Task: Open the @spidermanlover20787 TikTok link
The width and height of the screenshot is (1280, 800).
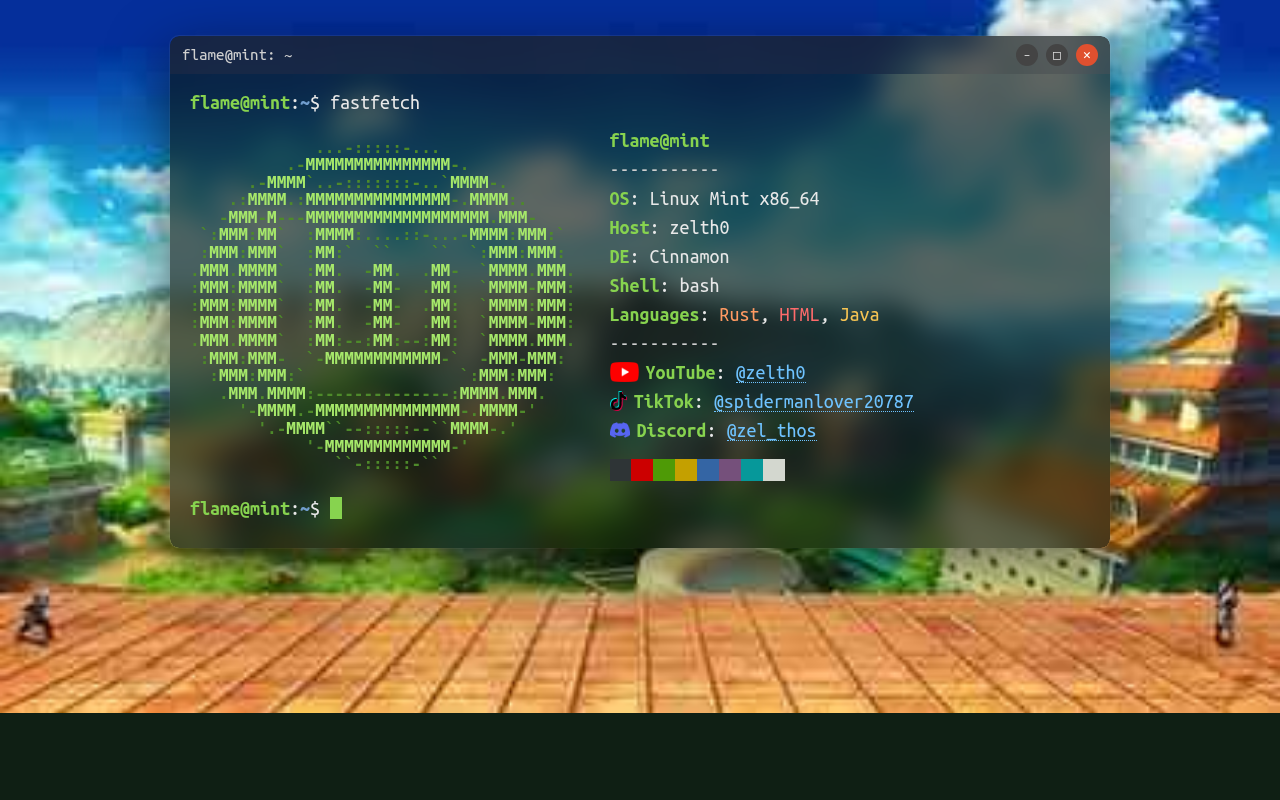Action: coord(814,402)
